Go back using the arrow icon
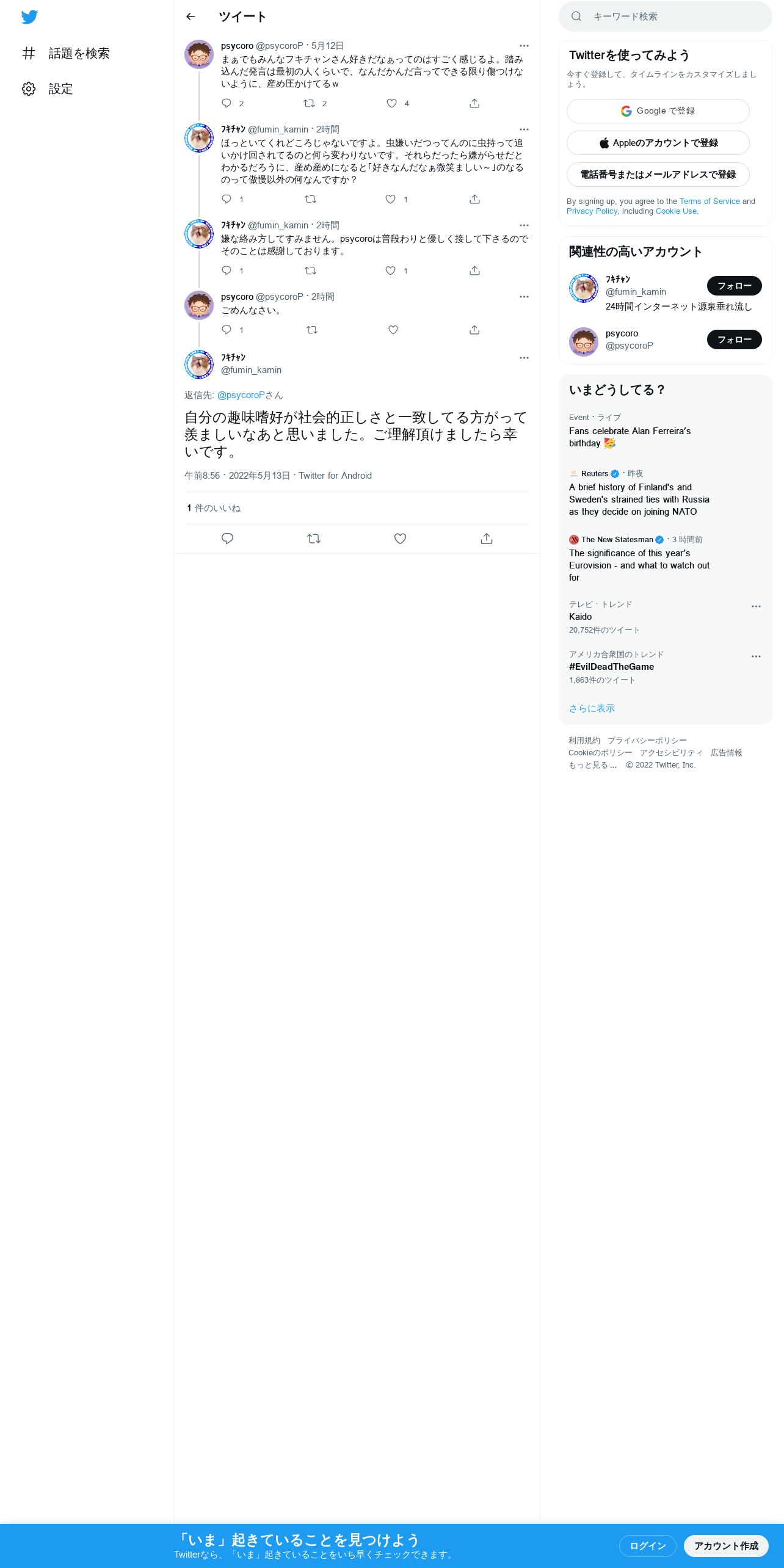The width and height of the screenshot is (784, 1568). click(x=191, y=16)
